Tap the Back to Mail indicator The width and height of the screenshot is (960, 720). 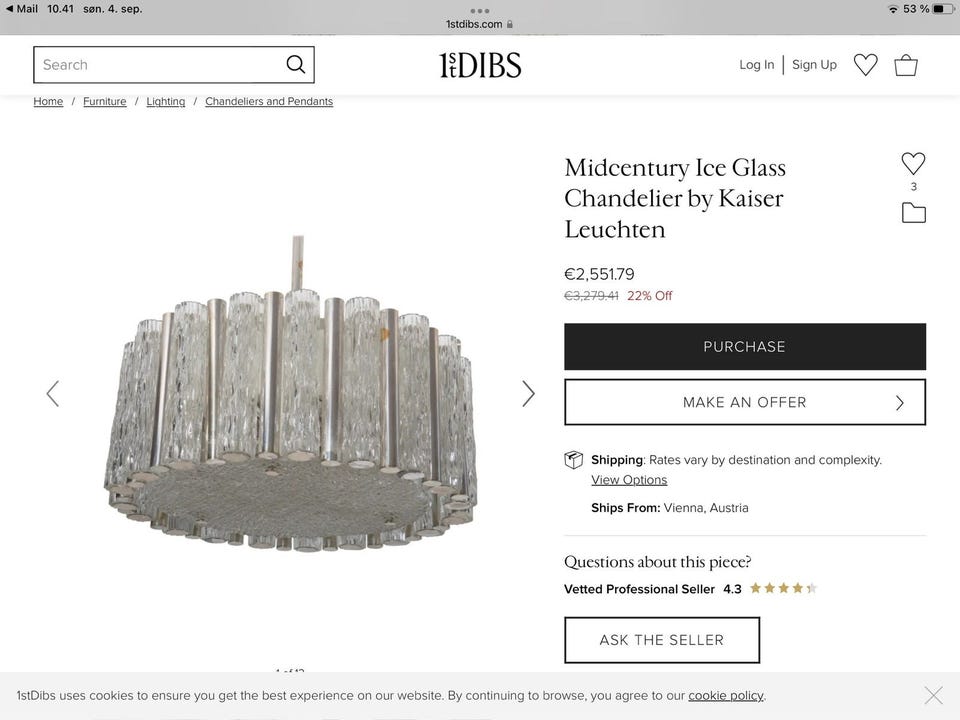point(22,9)
